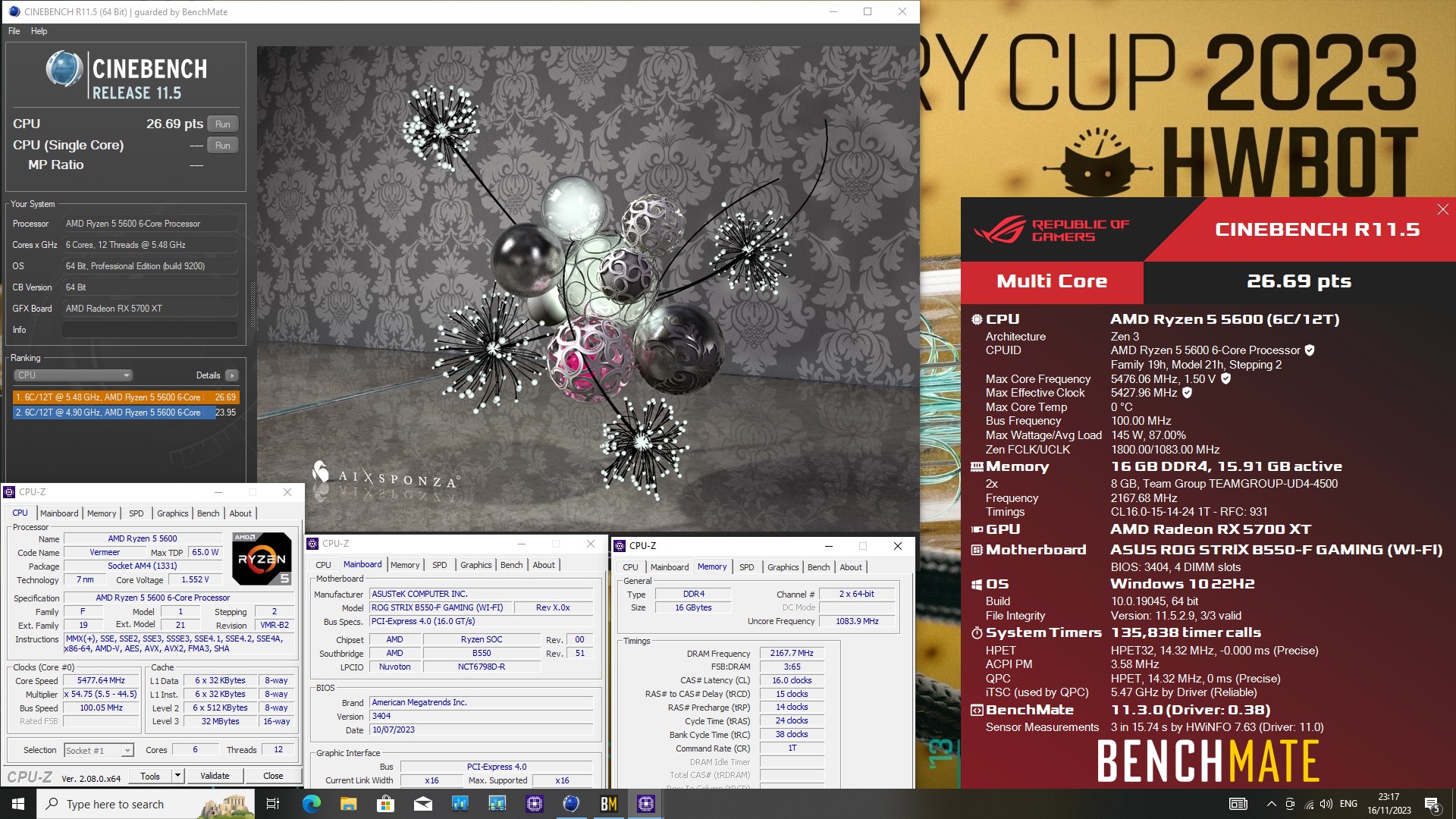This screenshot has width=1456, height=819.
Task: Click the Close button in CPU-Z
Action: pos(273,776)
